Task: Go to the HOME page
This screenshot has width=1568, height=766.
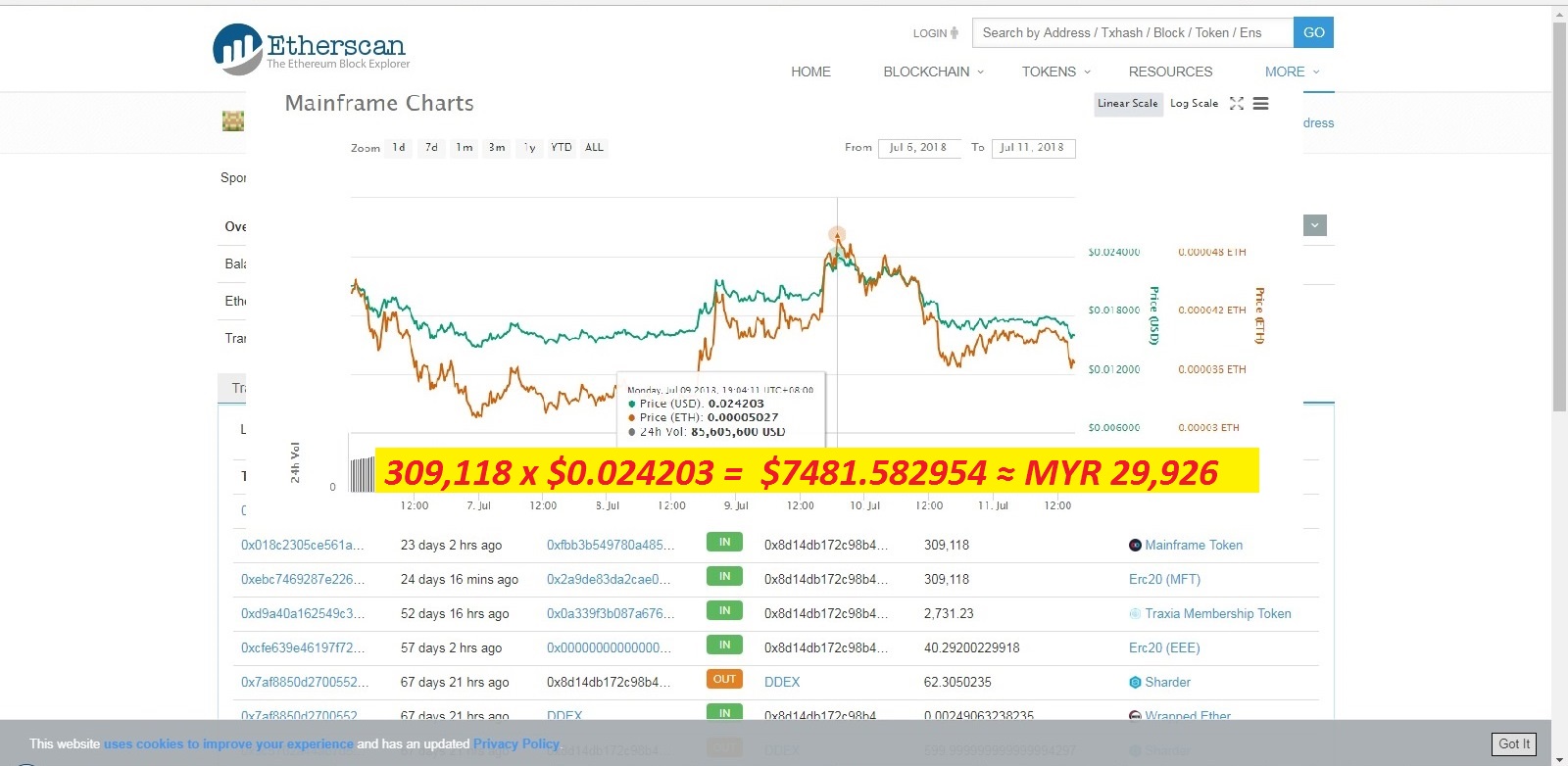Action: coord(810,72)
